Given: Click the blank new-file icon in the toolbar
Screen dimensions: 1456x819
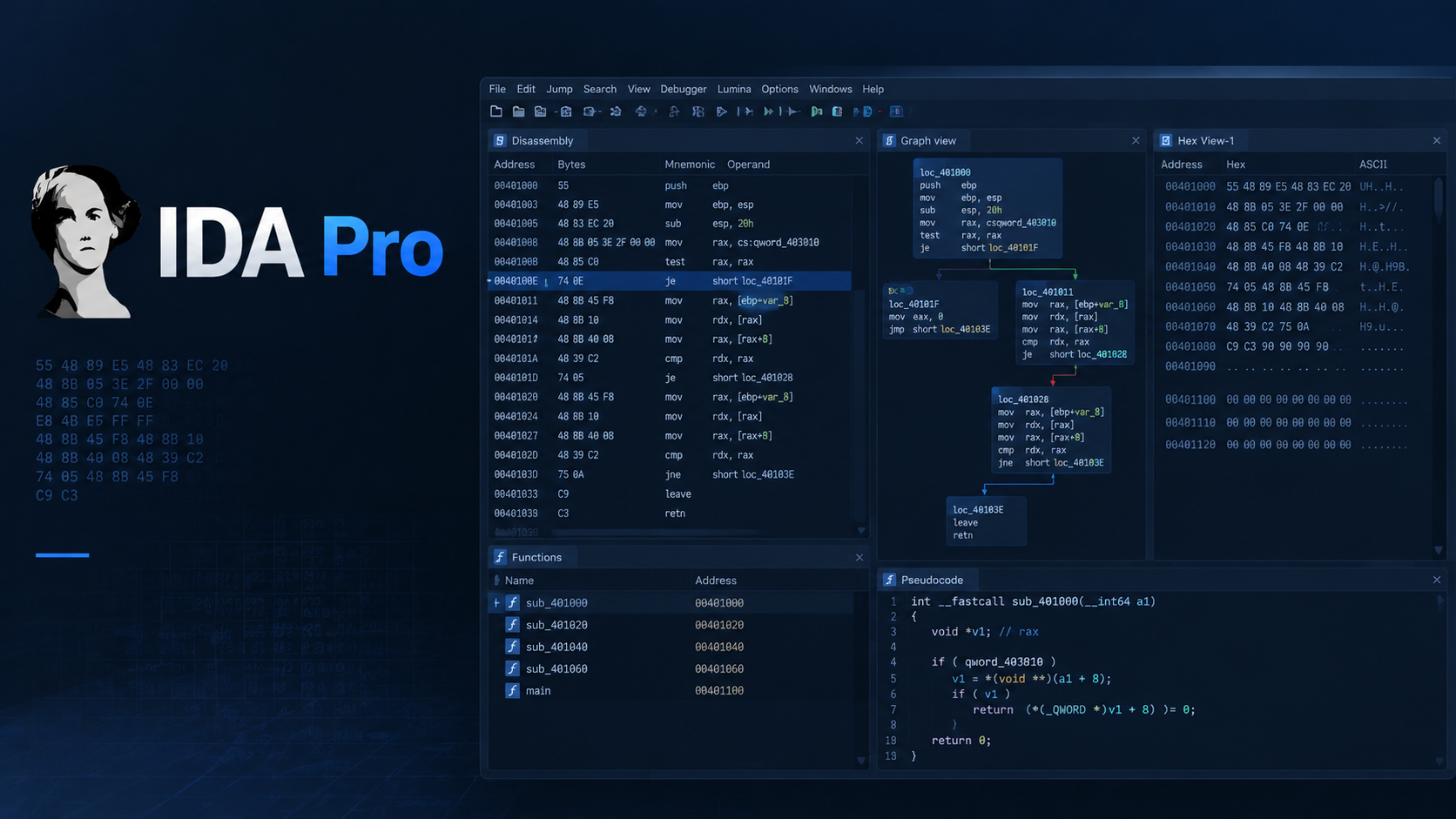Looking at the screenshot, I should (496, 111).
